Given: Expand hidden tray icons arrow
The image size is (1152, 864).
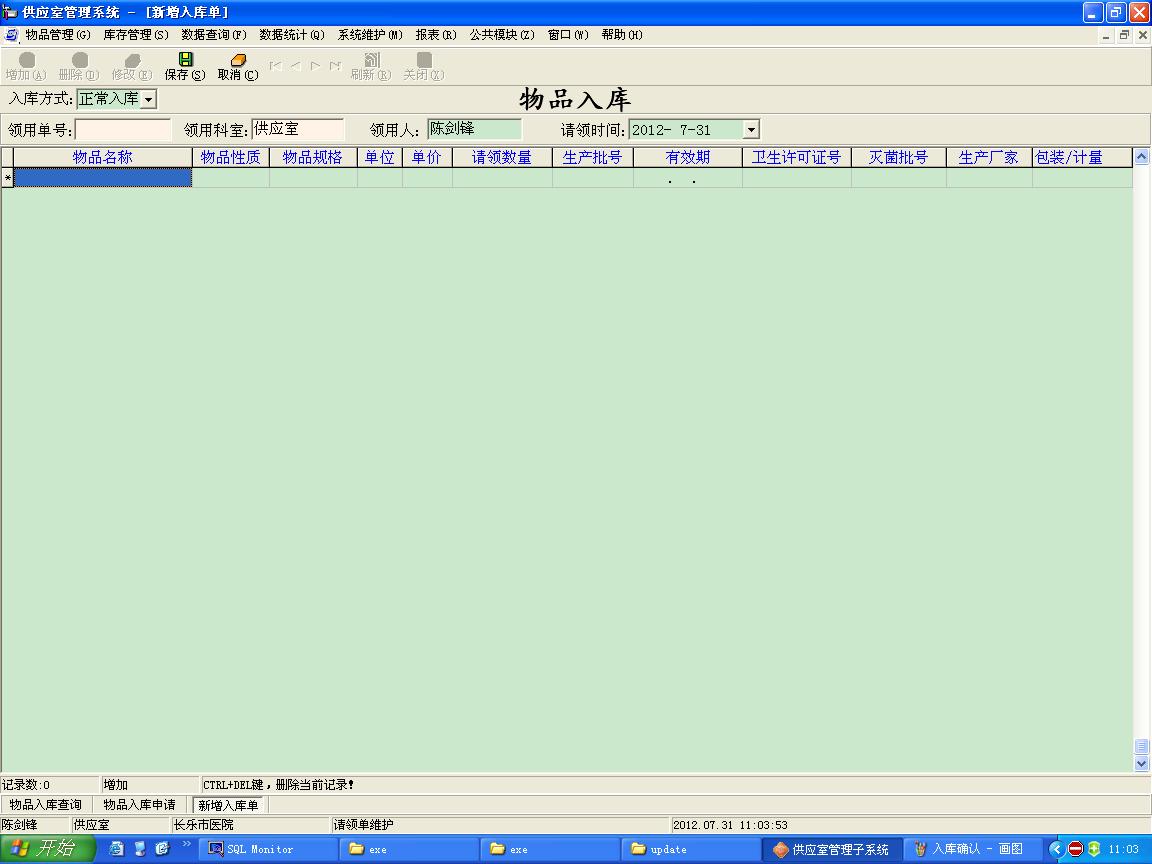Looking at the screenshot, I should coord(1056,849).
